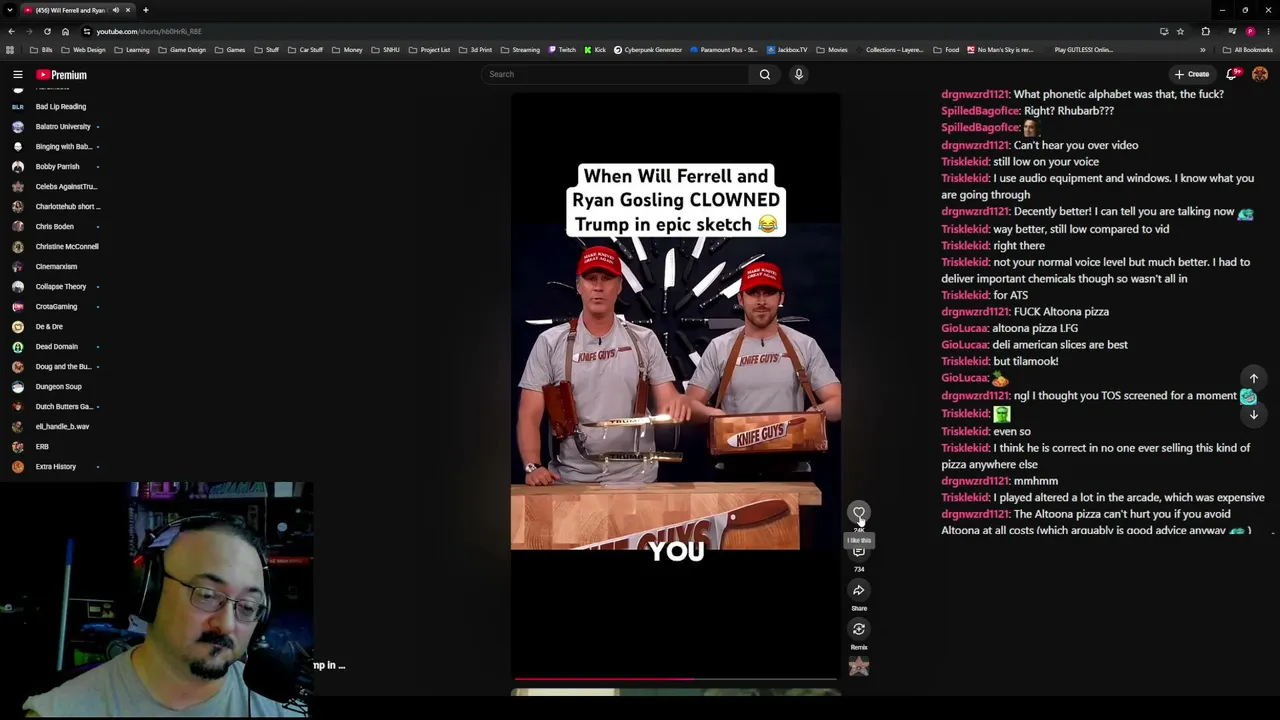Pause the Knife Guys Short video
This screenshot has width=1280, height=720.
676,387
